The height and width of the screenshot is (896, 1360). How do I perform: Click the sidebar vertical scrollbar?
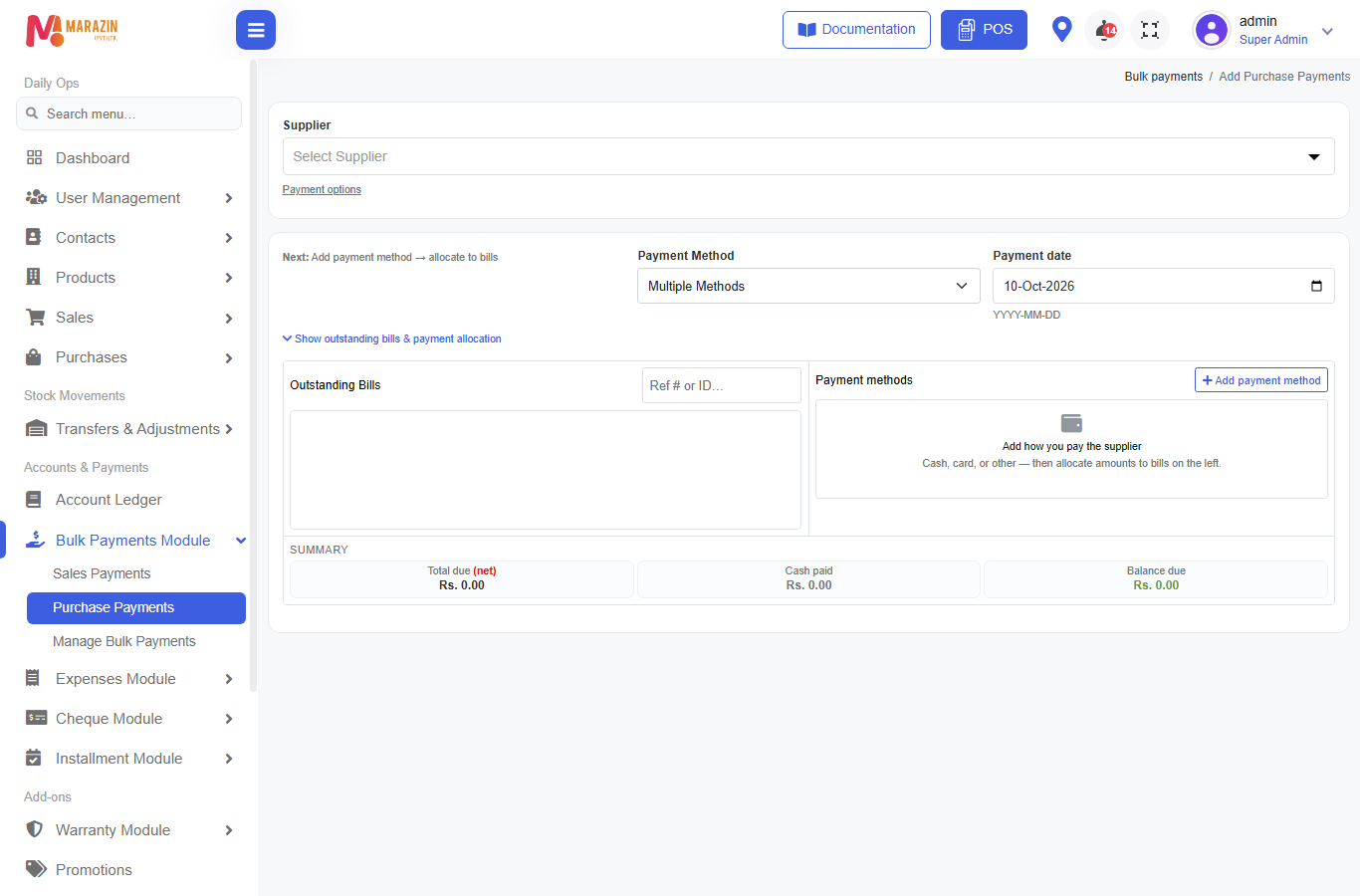click(253, 376)
